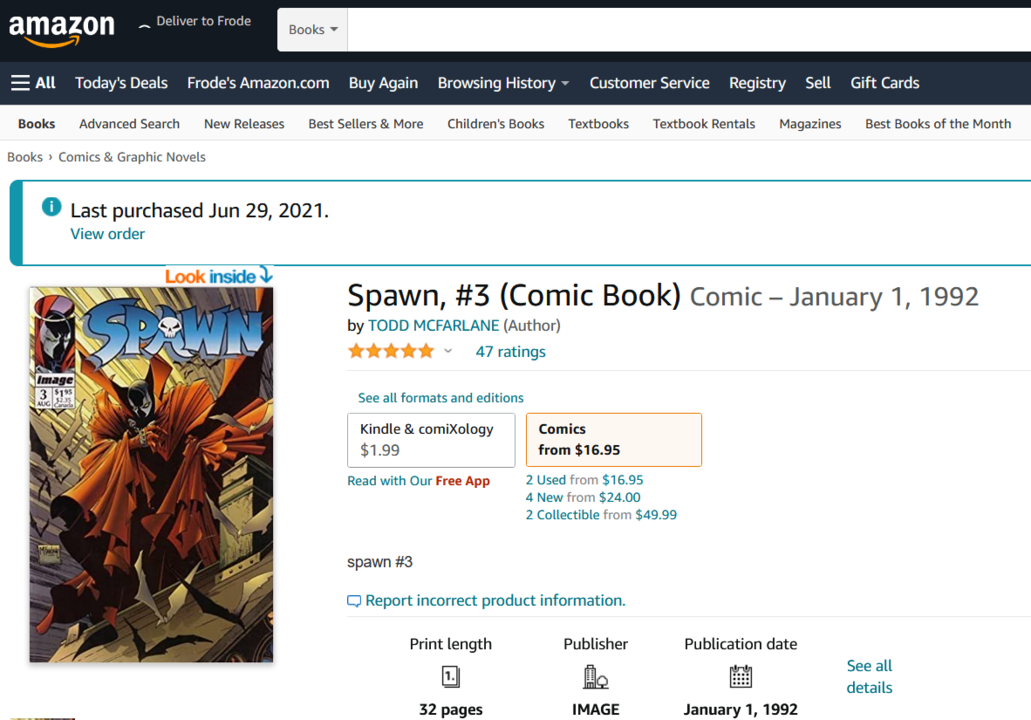
Task: Click the info icon in the purchase banner
Action: 50,205
